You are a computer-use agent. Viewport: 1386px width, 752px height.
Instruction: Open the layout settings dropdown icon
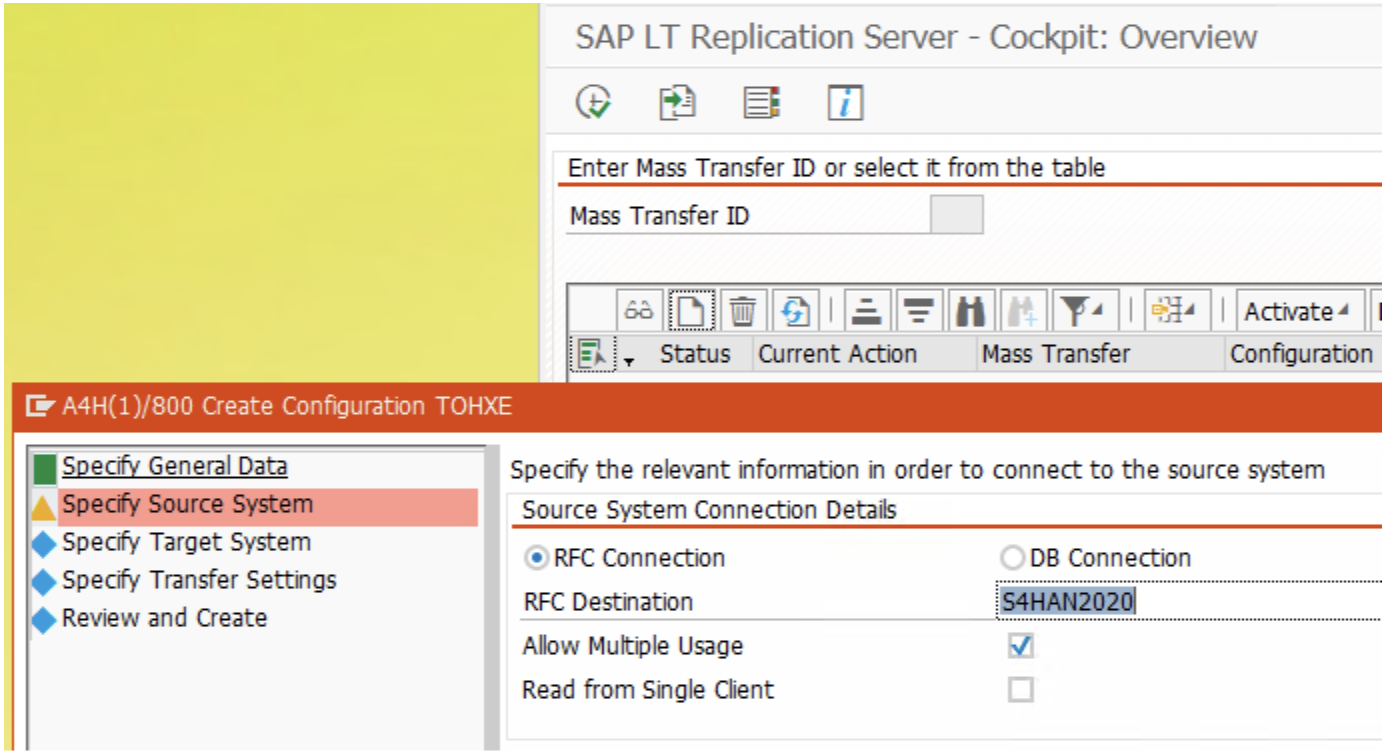(x=1175, y=311)
